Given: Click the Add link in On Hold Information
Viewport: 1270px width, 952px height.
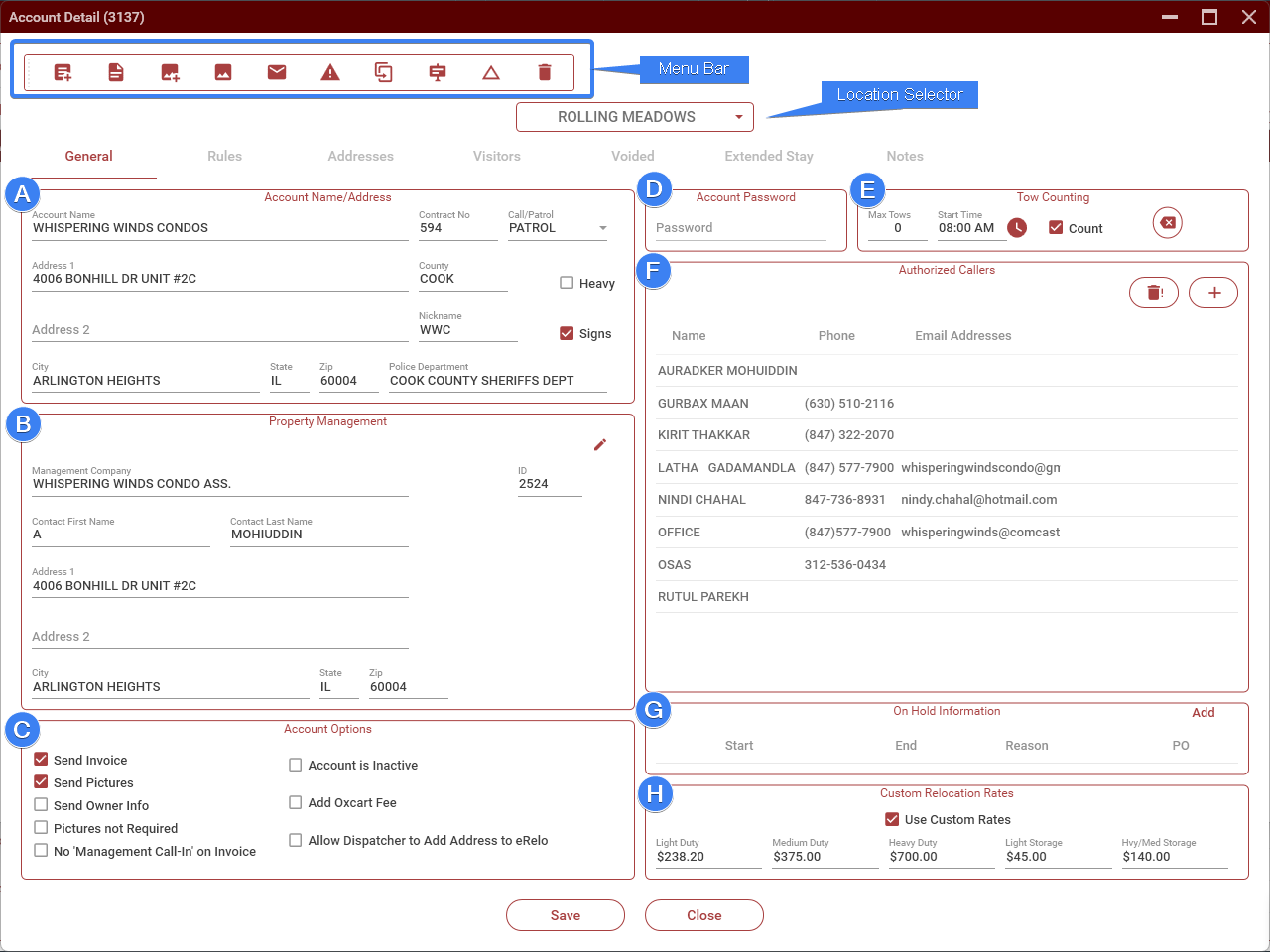Looking at the screenshot, I should coord(1203,712).
